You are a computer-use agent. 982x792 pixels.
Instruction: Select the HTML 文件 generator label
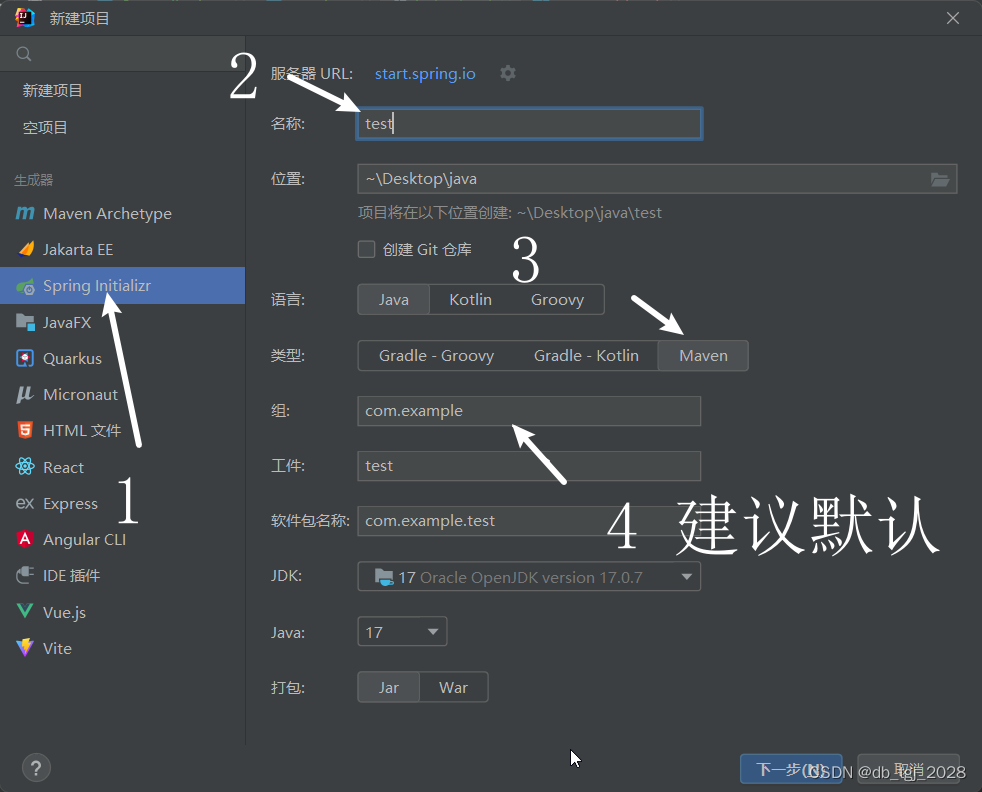tap(82, 431)
